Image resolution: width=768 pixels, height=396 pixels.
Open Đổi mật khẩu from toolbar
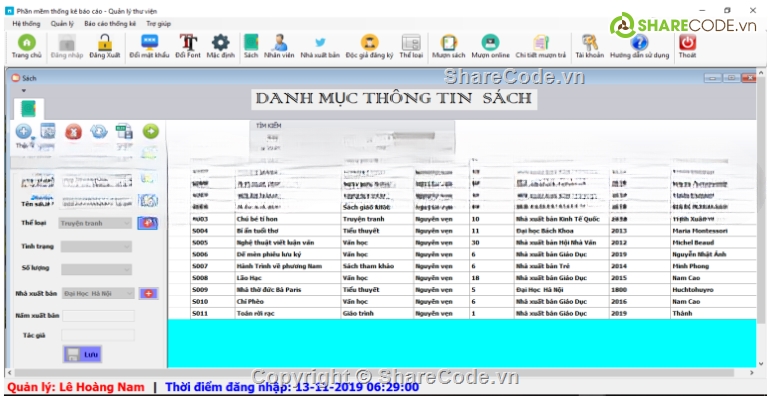149,47
